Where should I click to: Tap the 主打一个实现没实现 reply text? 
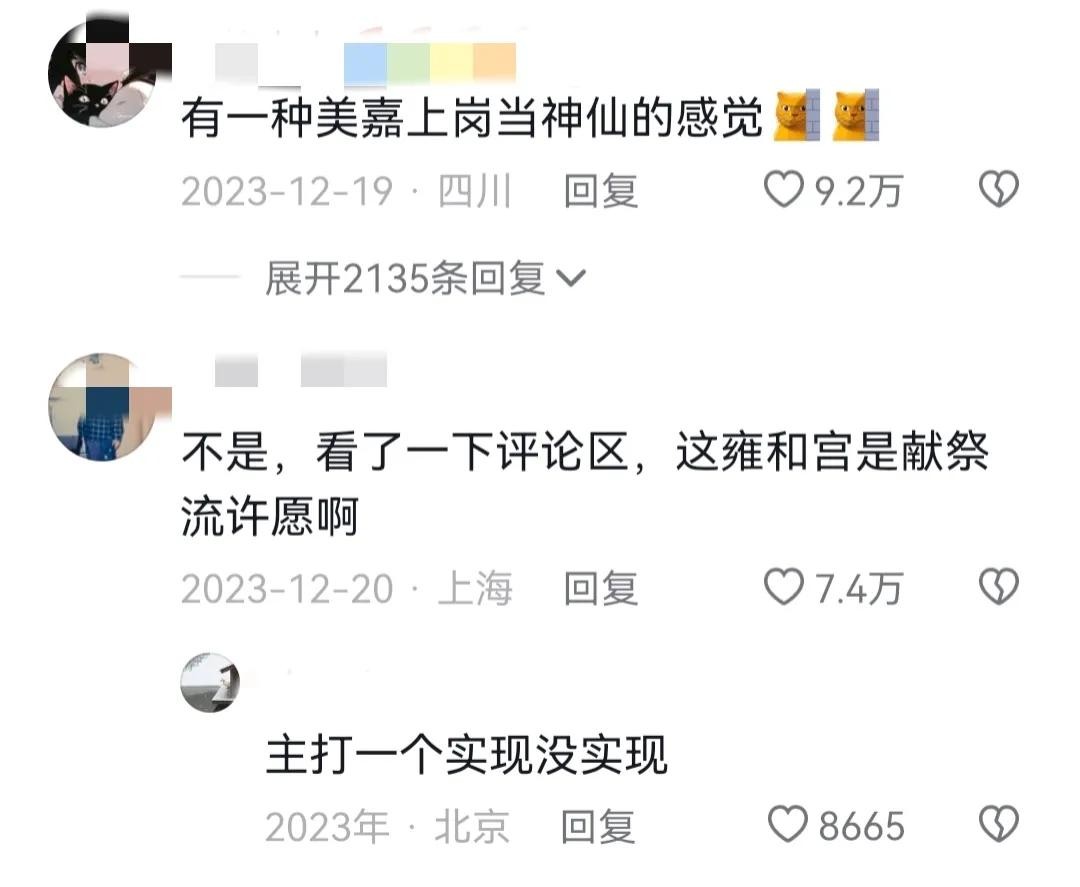[466, 755]
